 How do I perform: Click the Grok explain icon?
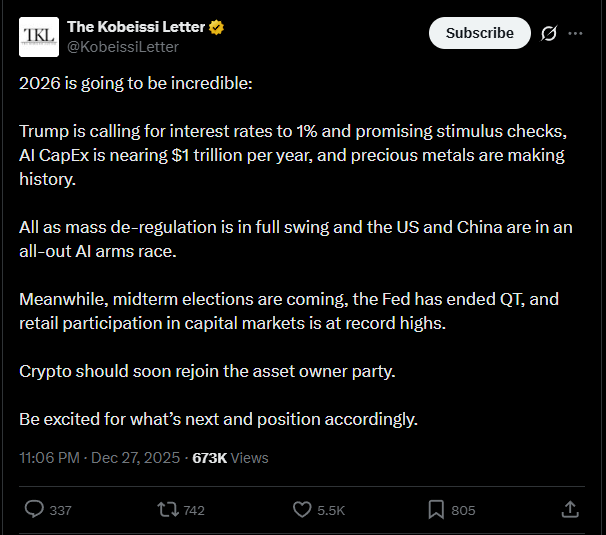[x=548, y=33]
